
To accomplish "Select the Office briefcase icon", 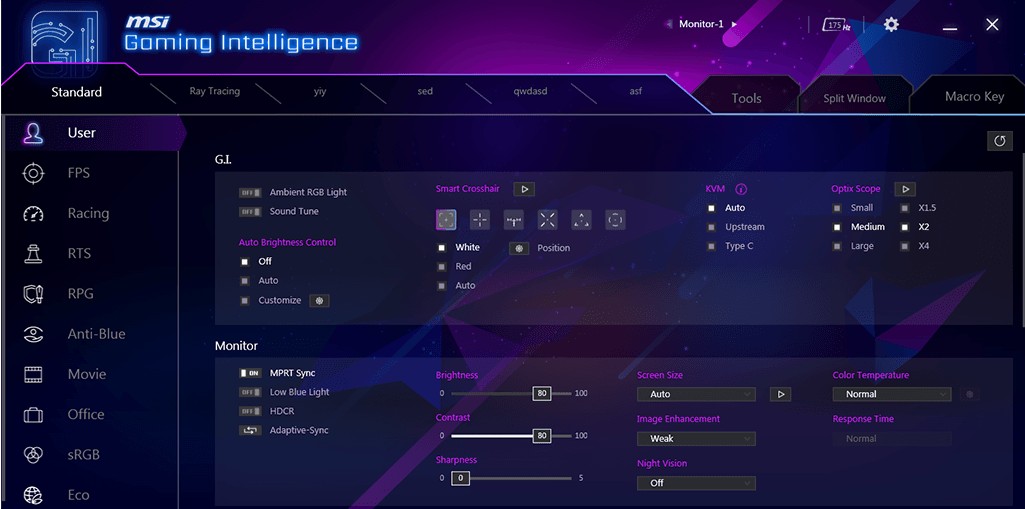I will (33, 415).
